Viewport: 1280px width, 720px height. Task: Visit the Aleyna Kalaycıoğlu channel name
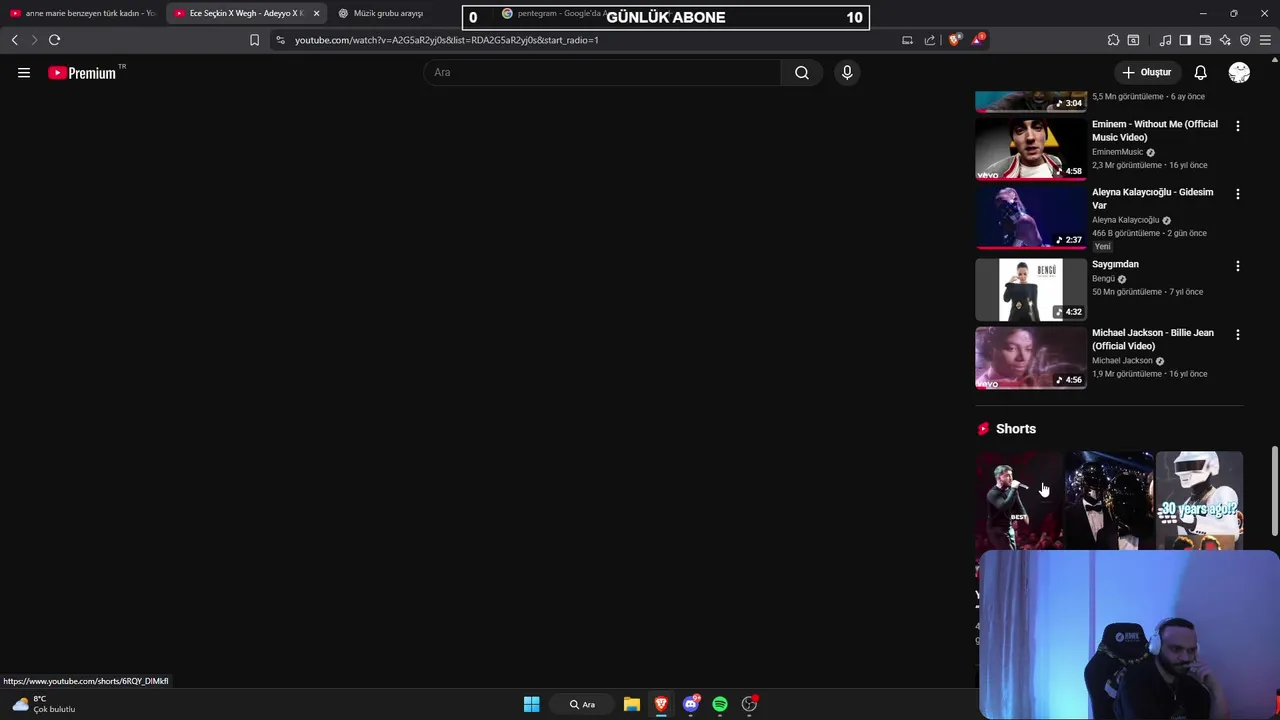click(1125, 220)
